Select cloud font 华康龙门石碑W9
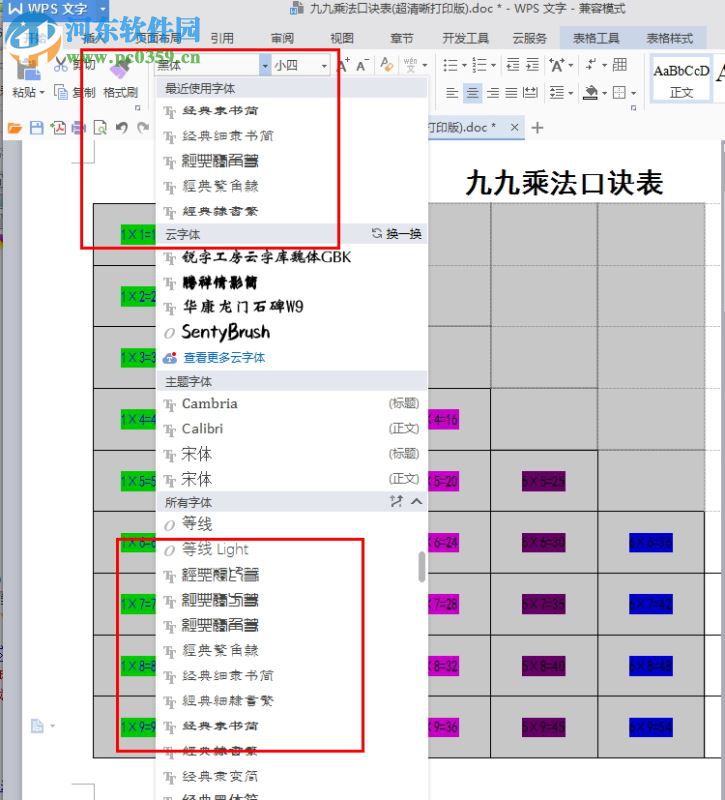The width and height of the screenshot is (725, 800). pyautogui.click(x=291, y=307)
